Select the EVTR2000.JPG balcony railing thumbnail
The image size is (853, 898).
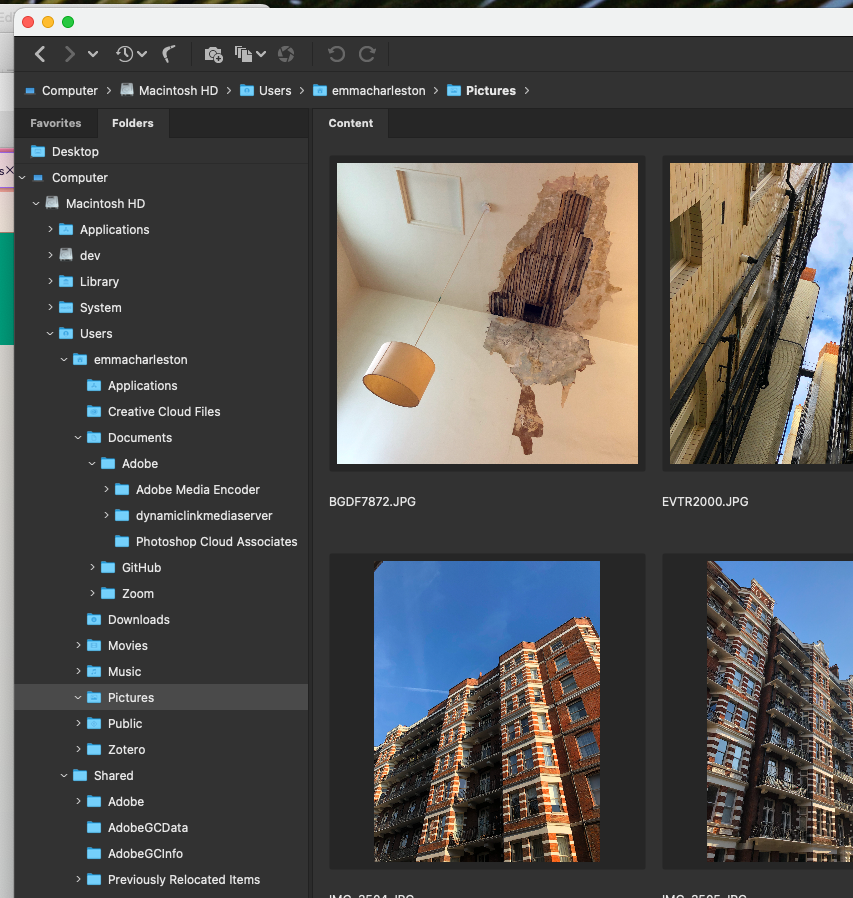(761, 313)
